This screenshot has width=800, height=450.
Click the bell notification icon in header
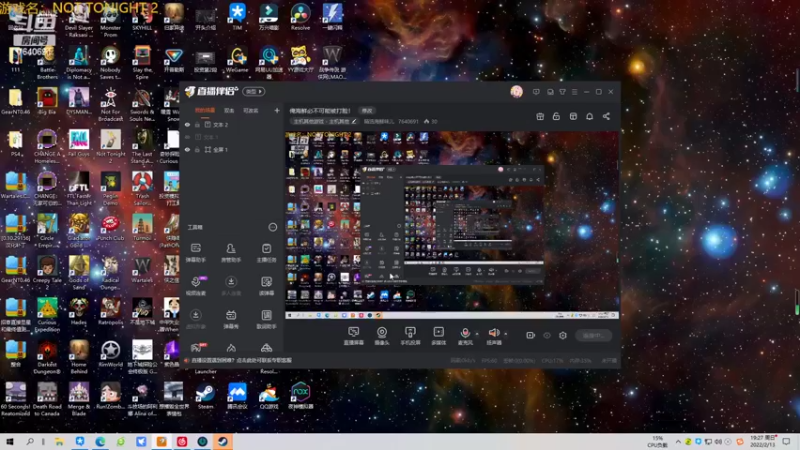(589, 116)
